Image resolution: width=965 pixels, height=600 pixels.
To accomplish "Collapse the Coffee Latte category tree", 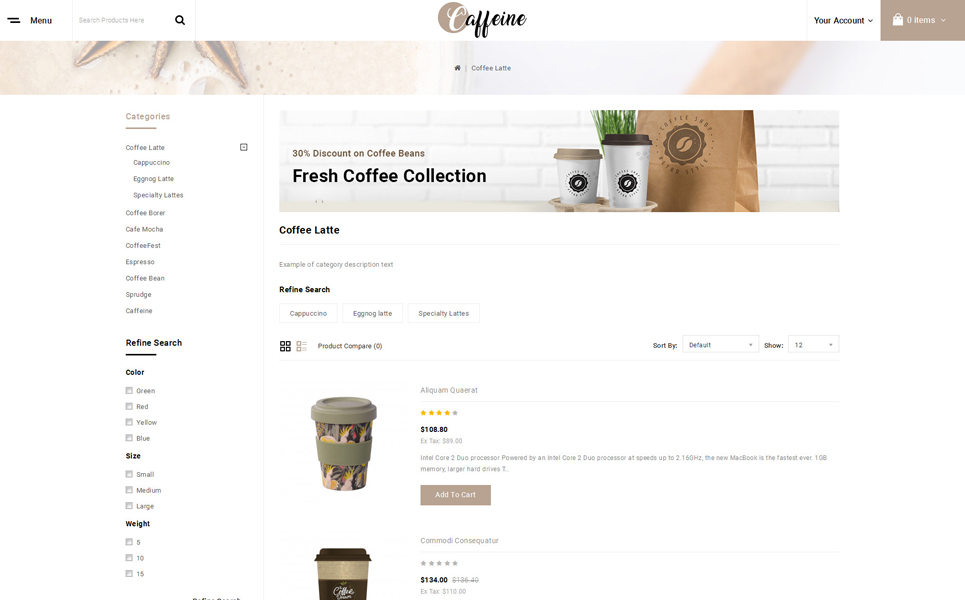I will tap(244, 147).
